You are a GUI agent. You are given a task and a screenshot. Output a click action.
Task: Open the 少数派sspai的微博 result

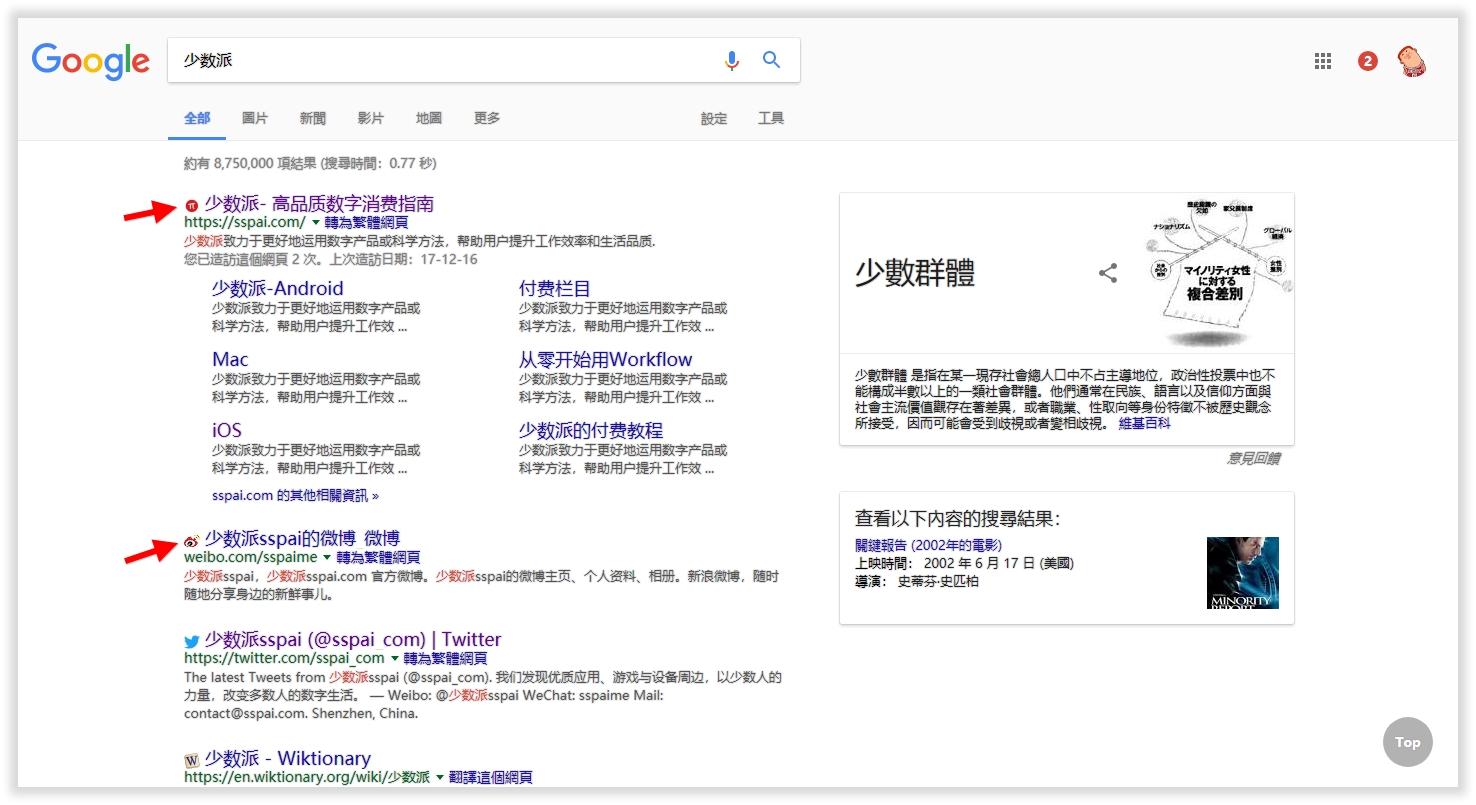[x=302, y=538]
